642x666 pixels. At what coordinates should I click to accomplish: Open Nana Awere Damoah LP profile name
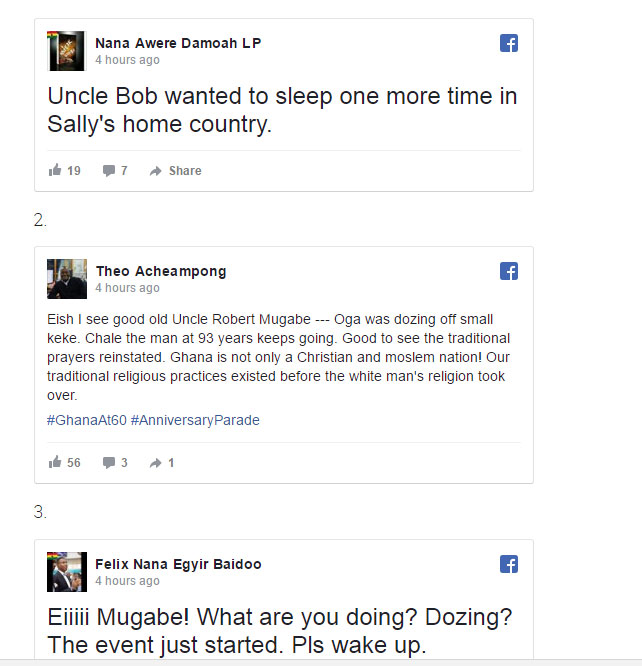point(177,43)
